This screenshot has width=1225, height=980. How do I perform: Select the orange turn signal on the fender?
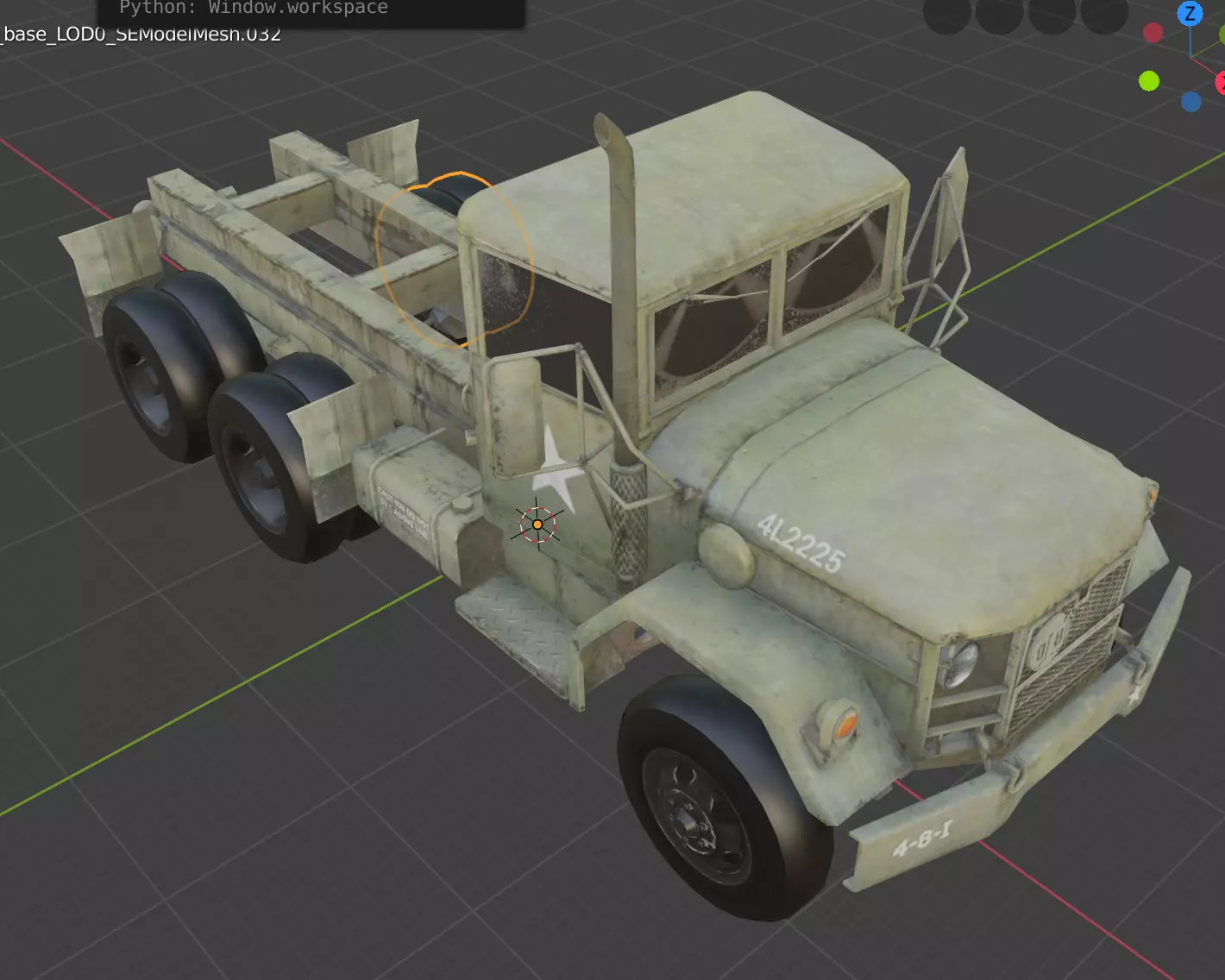click(845, 723)
